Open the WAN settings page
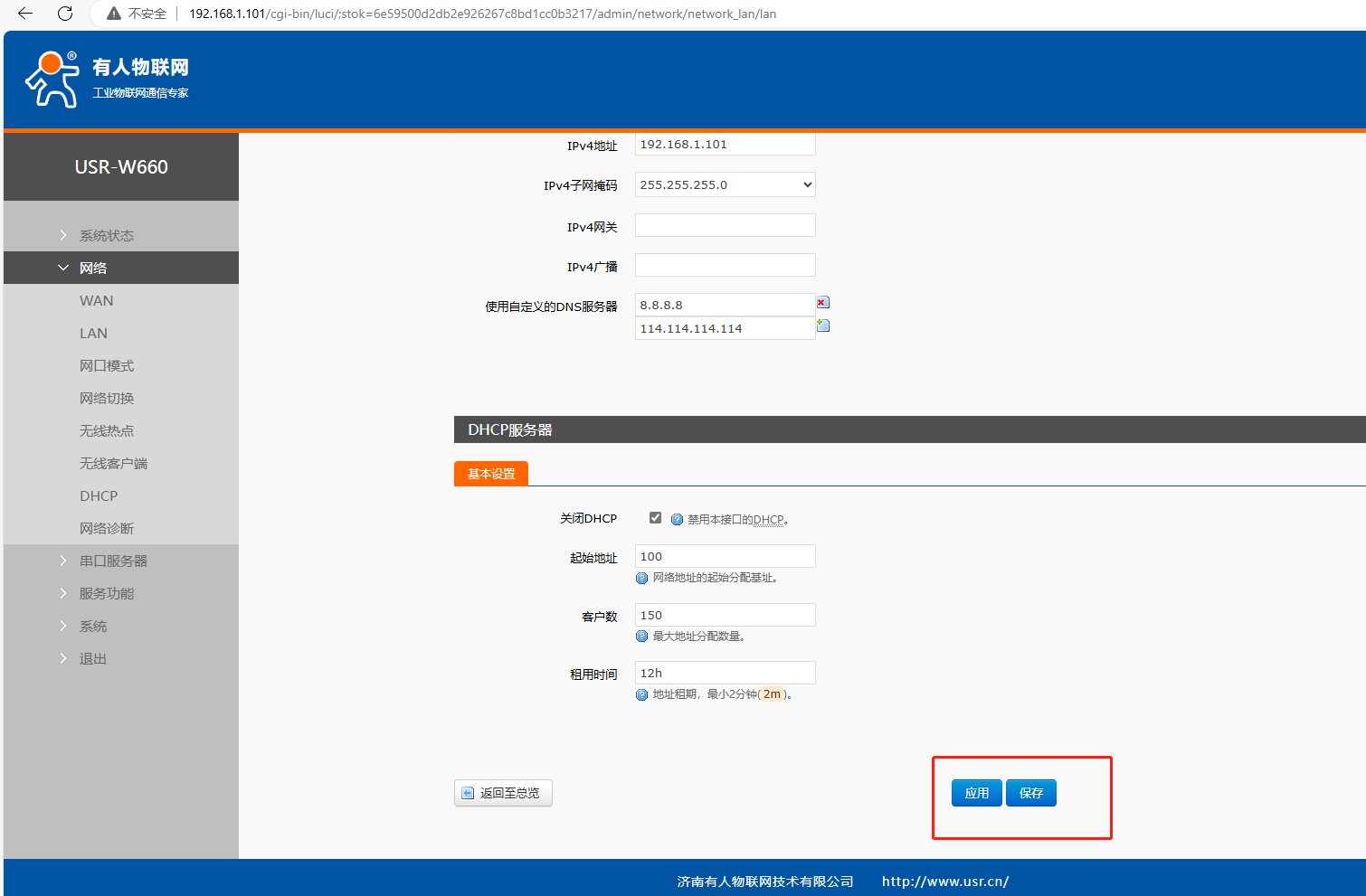The width and height of the screenshot is (1366, 896). tap(96, 300)
